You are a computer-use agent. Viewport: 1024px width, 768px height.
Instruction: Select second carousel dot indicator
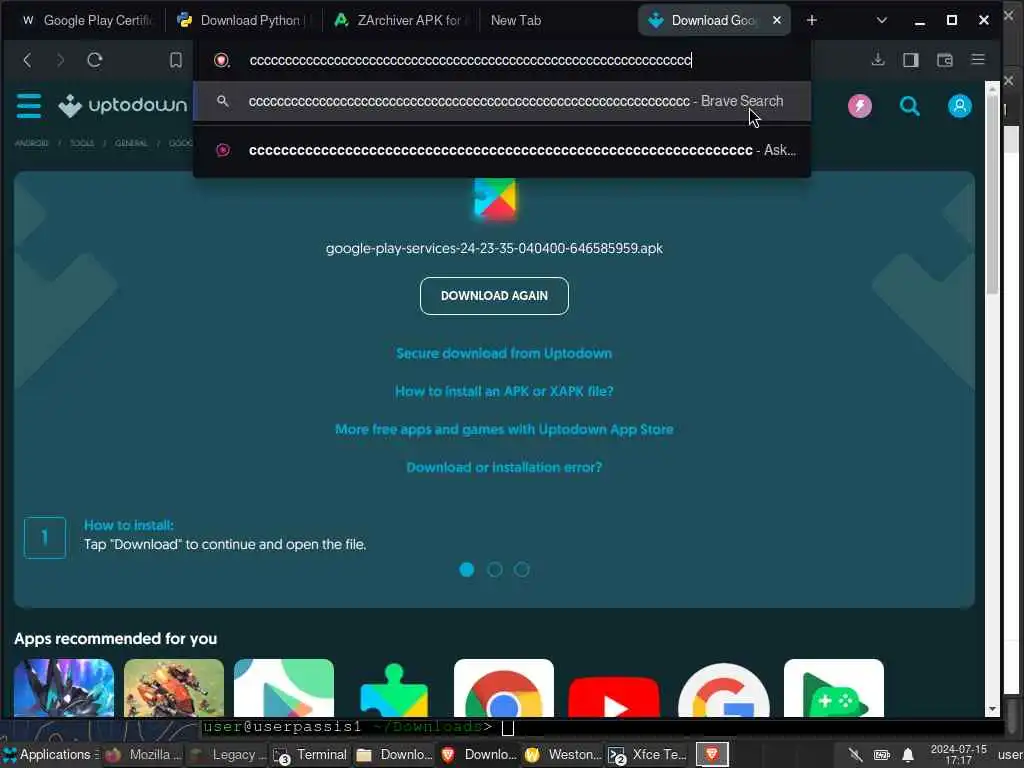(x=494, y=569)
